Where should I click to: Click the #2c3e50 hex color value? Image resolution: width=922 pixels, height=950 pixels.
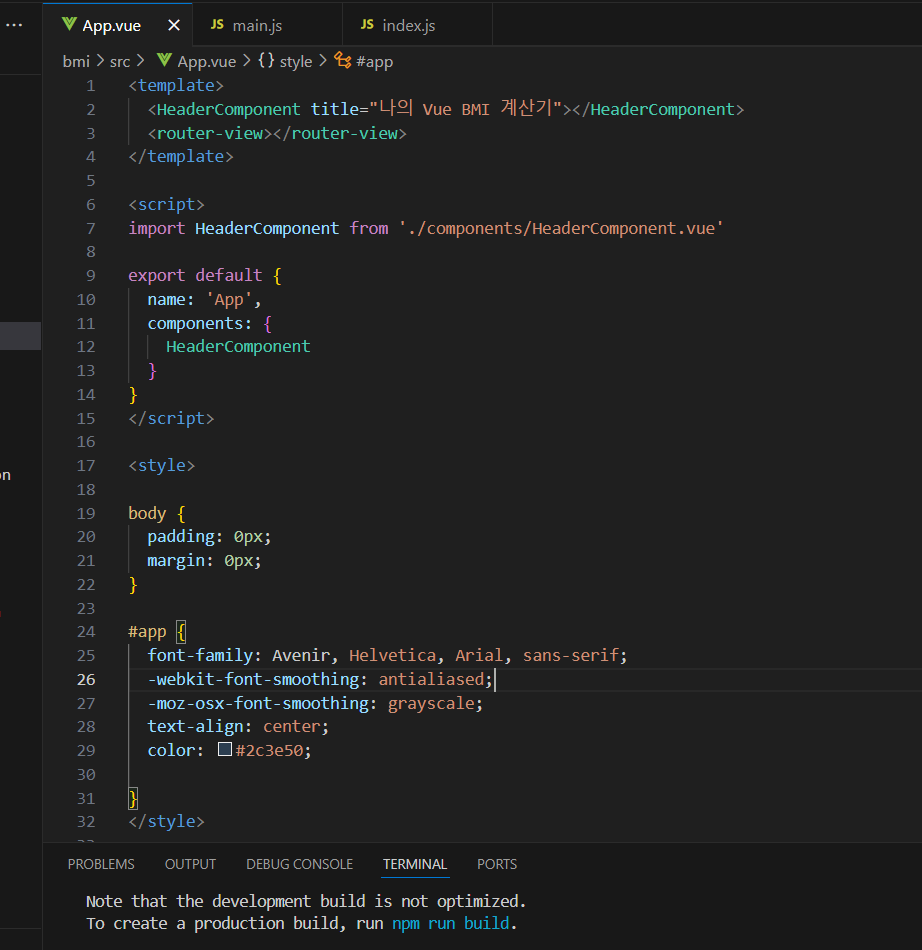270,751
